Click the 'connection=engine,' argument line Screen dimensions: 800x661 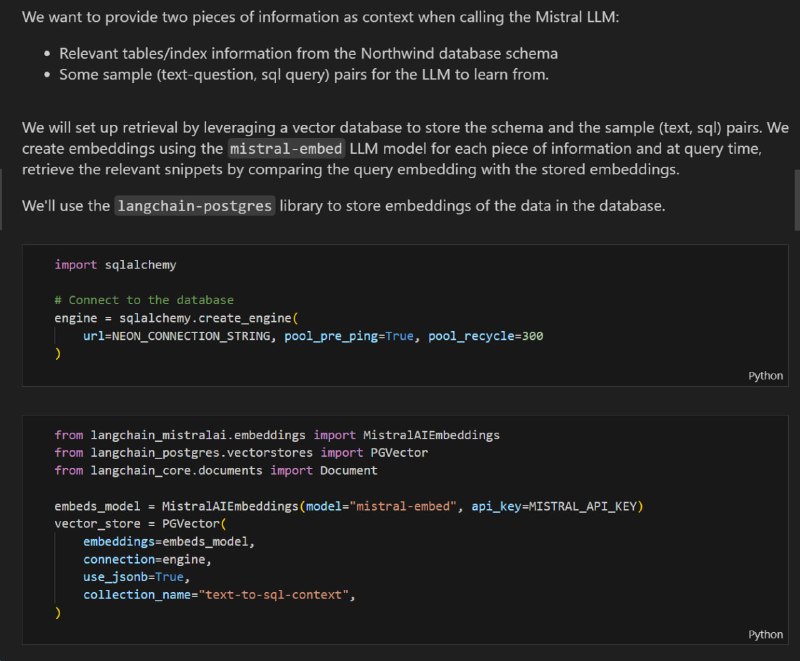tap(147, 560)
